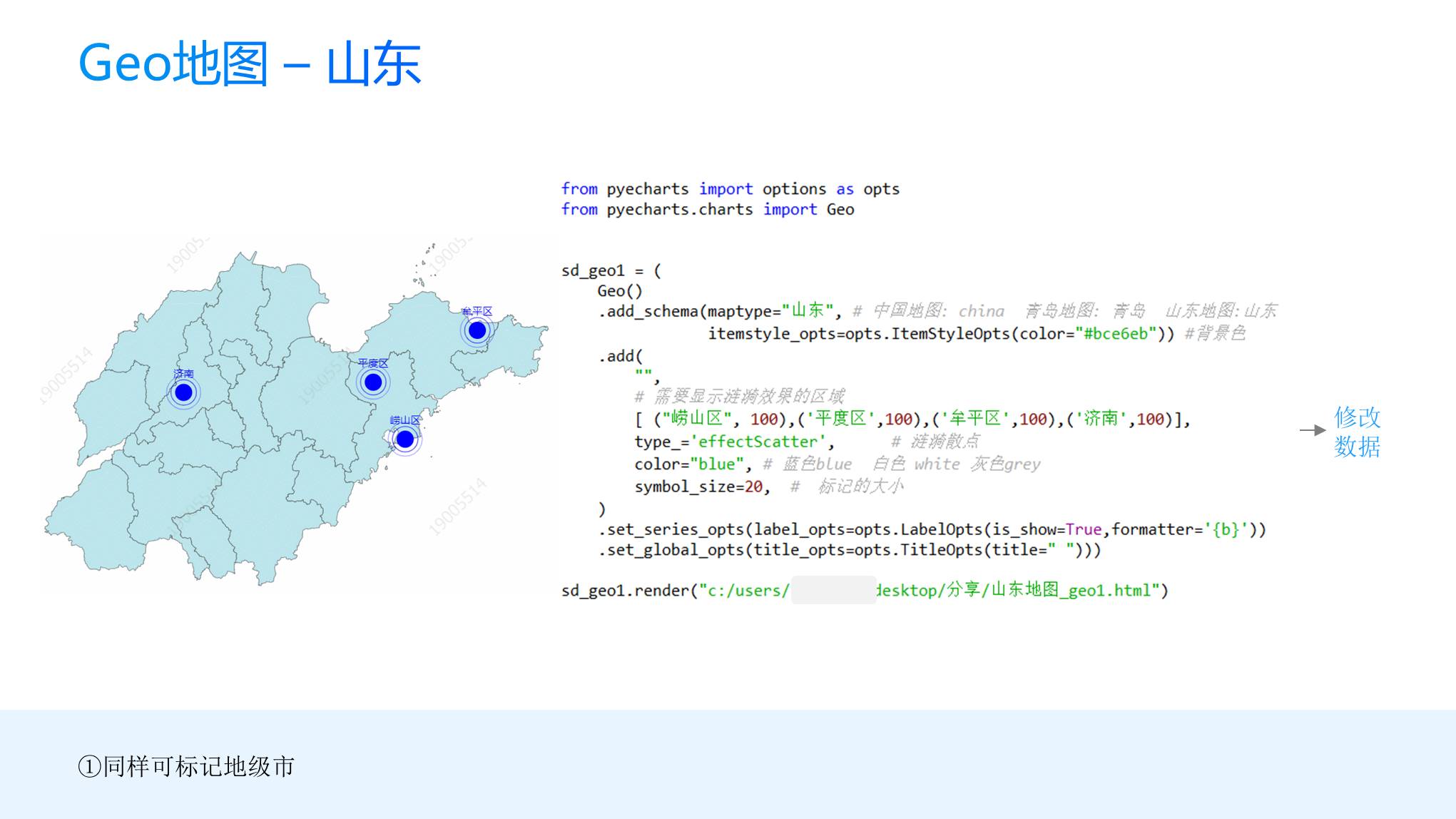
Task: Click the blue marker at 牟平区
Action: (477, 330)
